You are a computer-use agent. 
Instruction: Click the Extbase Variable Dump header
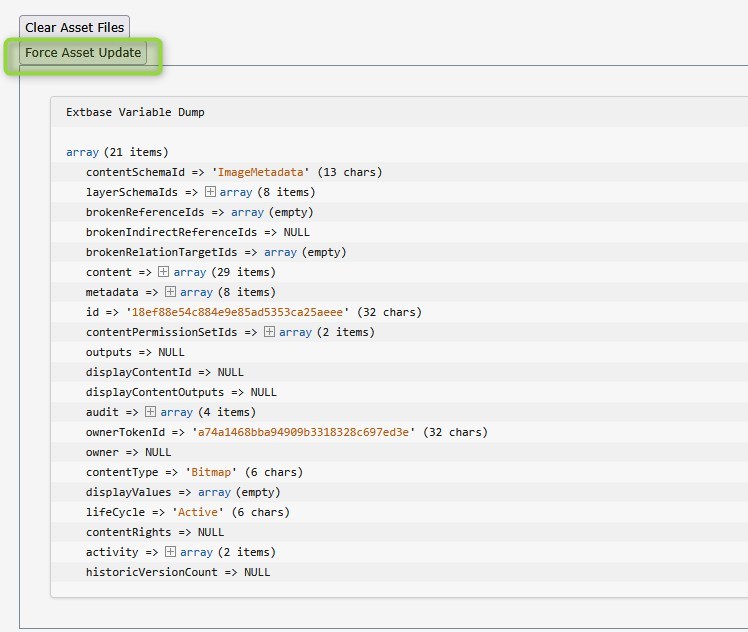[135, 112]
